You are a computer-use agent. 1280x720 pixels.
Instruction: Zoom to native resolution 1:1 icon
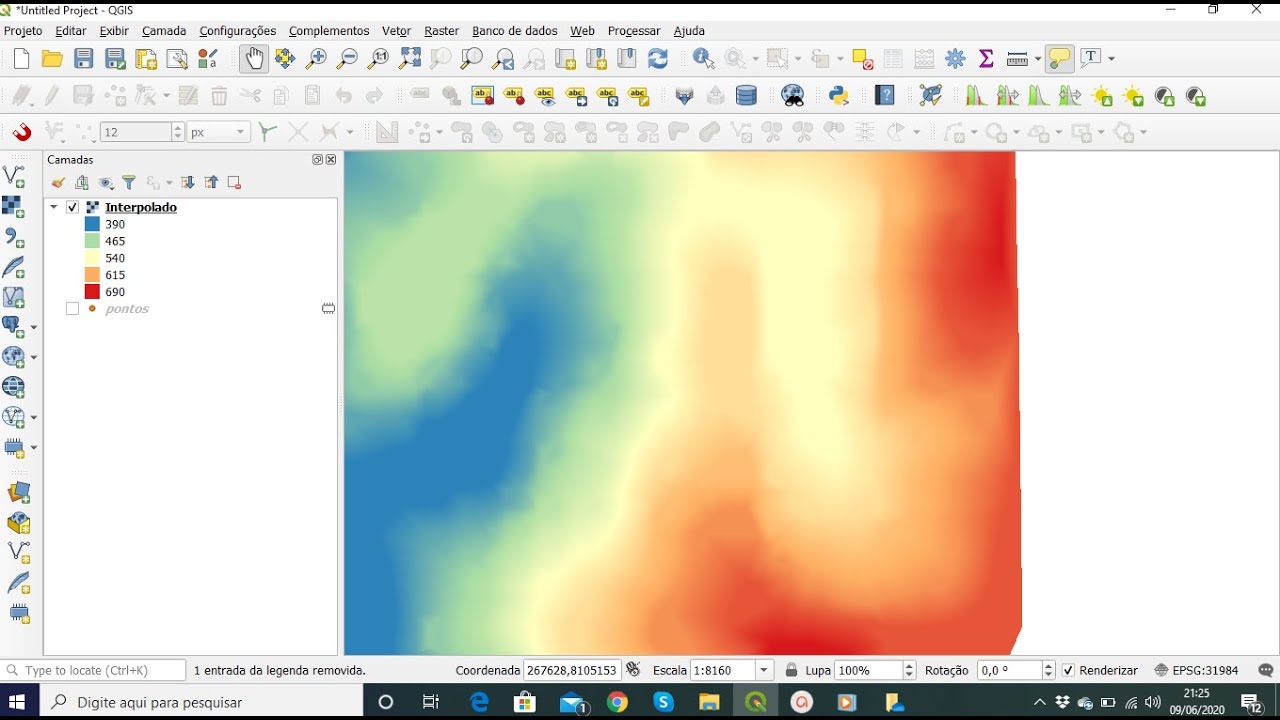378,59
